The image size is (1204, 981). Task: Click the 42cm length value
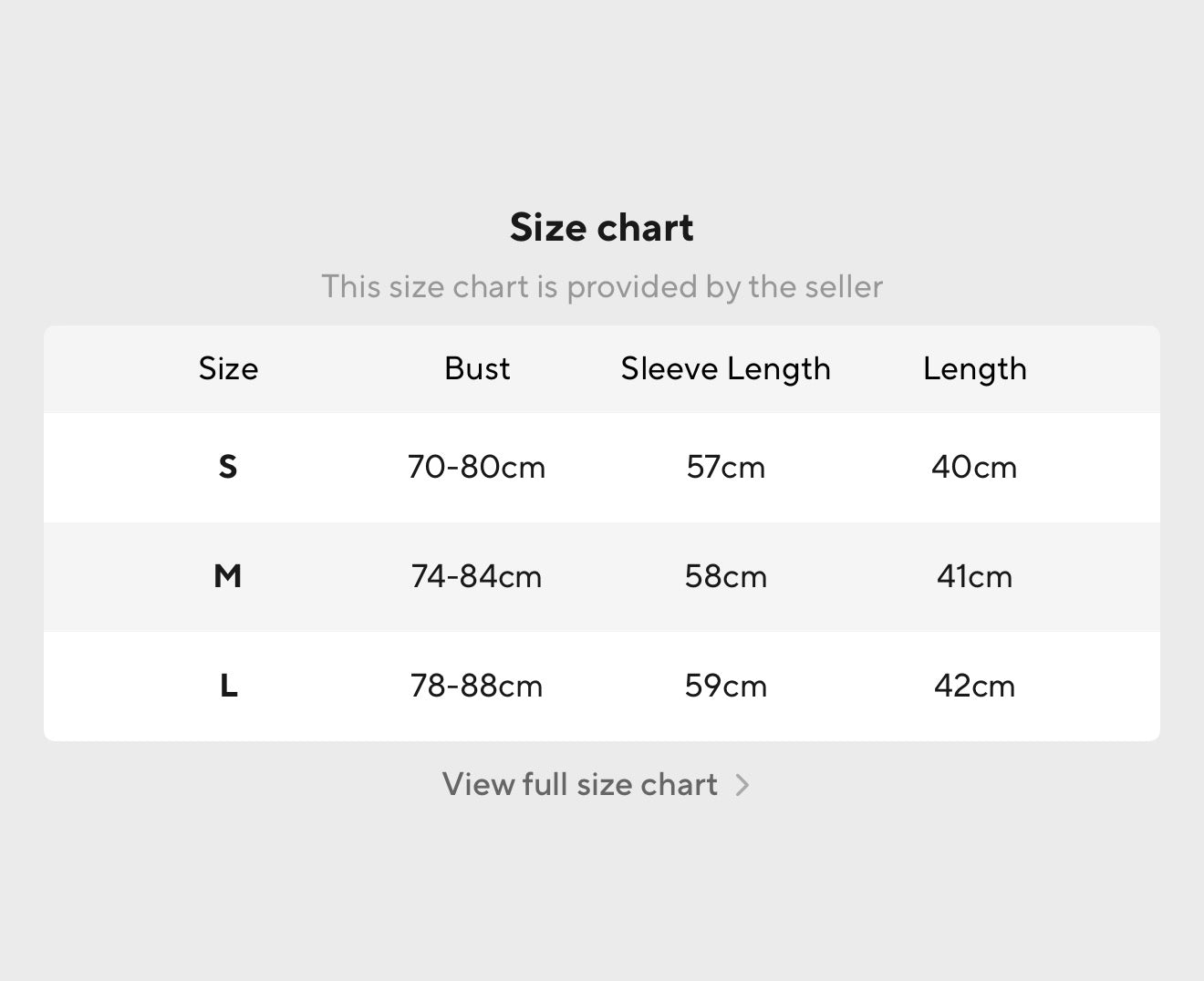pos(975,686)
